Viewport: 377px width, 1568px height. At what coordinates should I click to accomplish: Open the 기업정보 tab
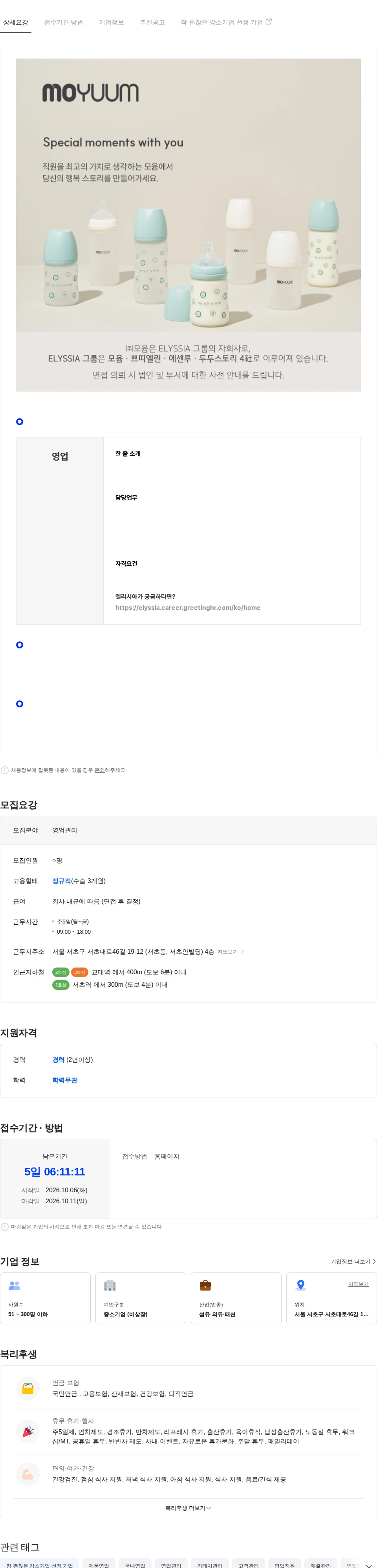pos(111,22)
